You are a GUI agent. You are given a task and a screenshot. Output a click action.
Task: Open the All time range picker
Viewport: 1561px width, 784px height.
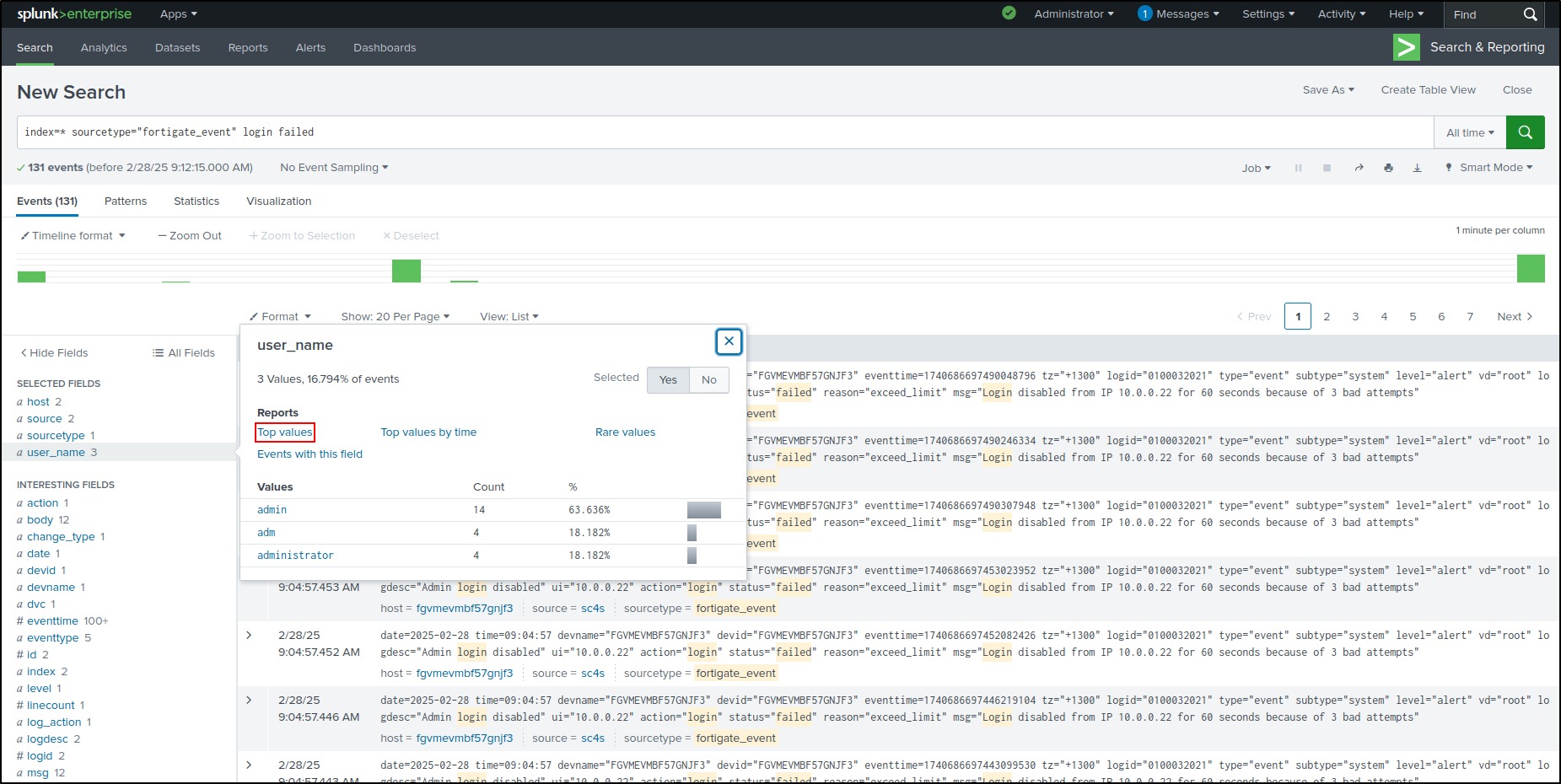[x=1470, y=132]
